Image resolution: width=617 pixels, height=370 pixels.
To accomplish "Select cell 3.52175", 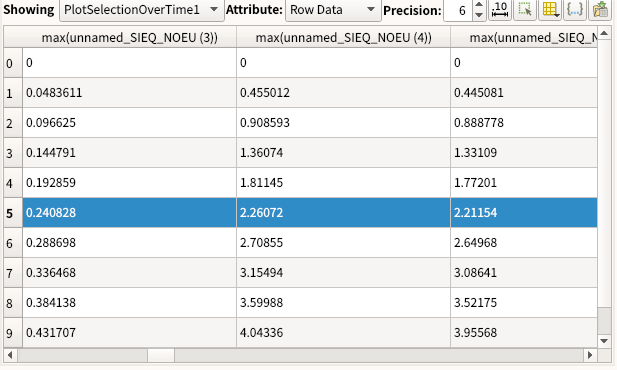I will [x=524, y=303].
